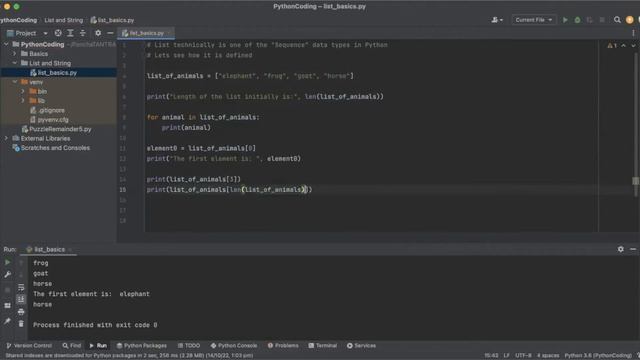The image size is (640, 360).
Task: Open the Services tool window
Action: point(361,345)
